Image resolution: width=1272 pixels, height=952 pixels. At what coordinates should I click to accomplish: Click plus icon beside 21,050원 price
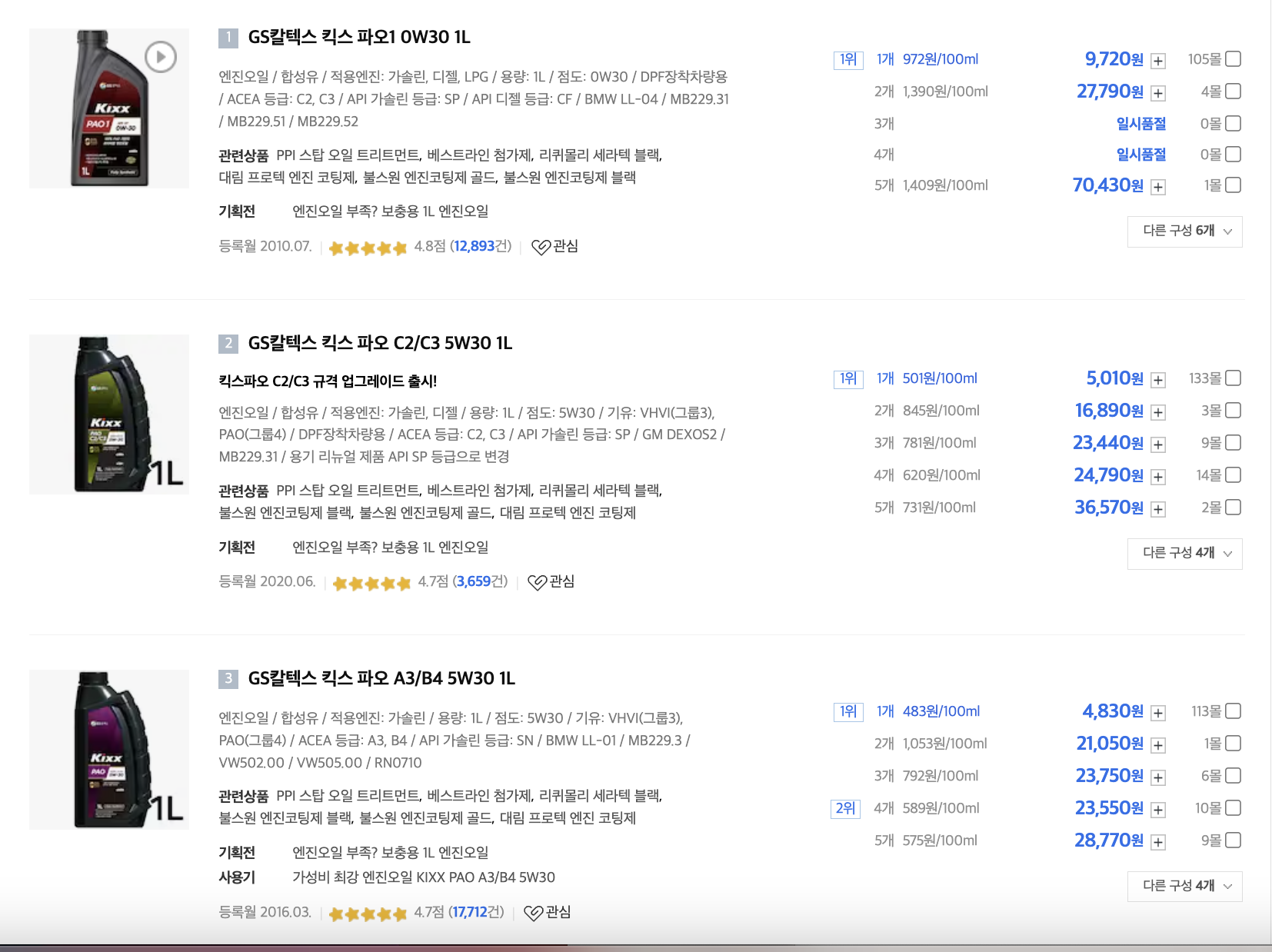click(1158, 745)
